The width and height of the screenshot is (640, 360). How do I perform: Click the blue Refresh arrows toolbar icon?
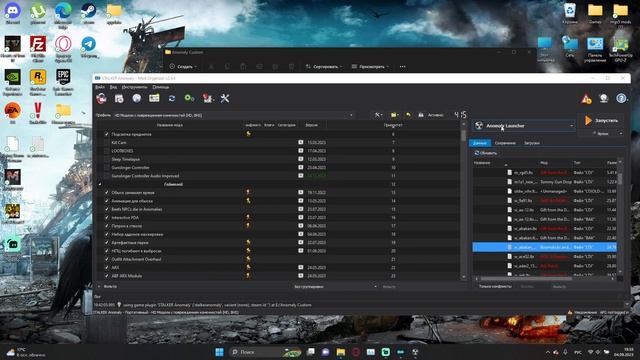tap(172, 98)
